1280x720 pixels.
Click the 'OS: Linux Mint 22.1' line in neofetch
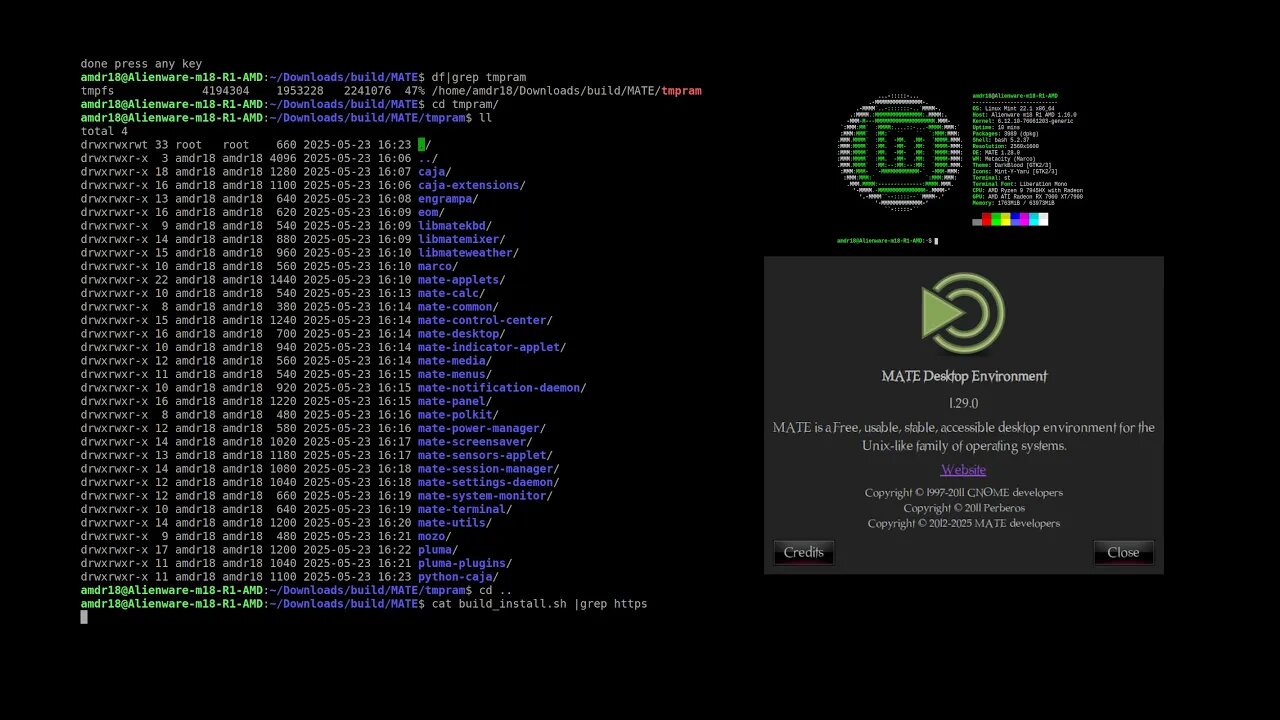pyautogui.click(x=1013, y=108)
